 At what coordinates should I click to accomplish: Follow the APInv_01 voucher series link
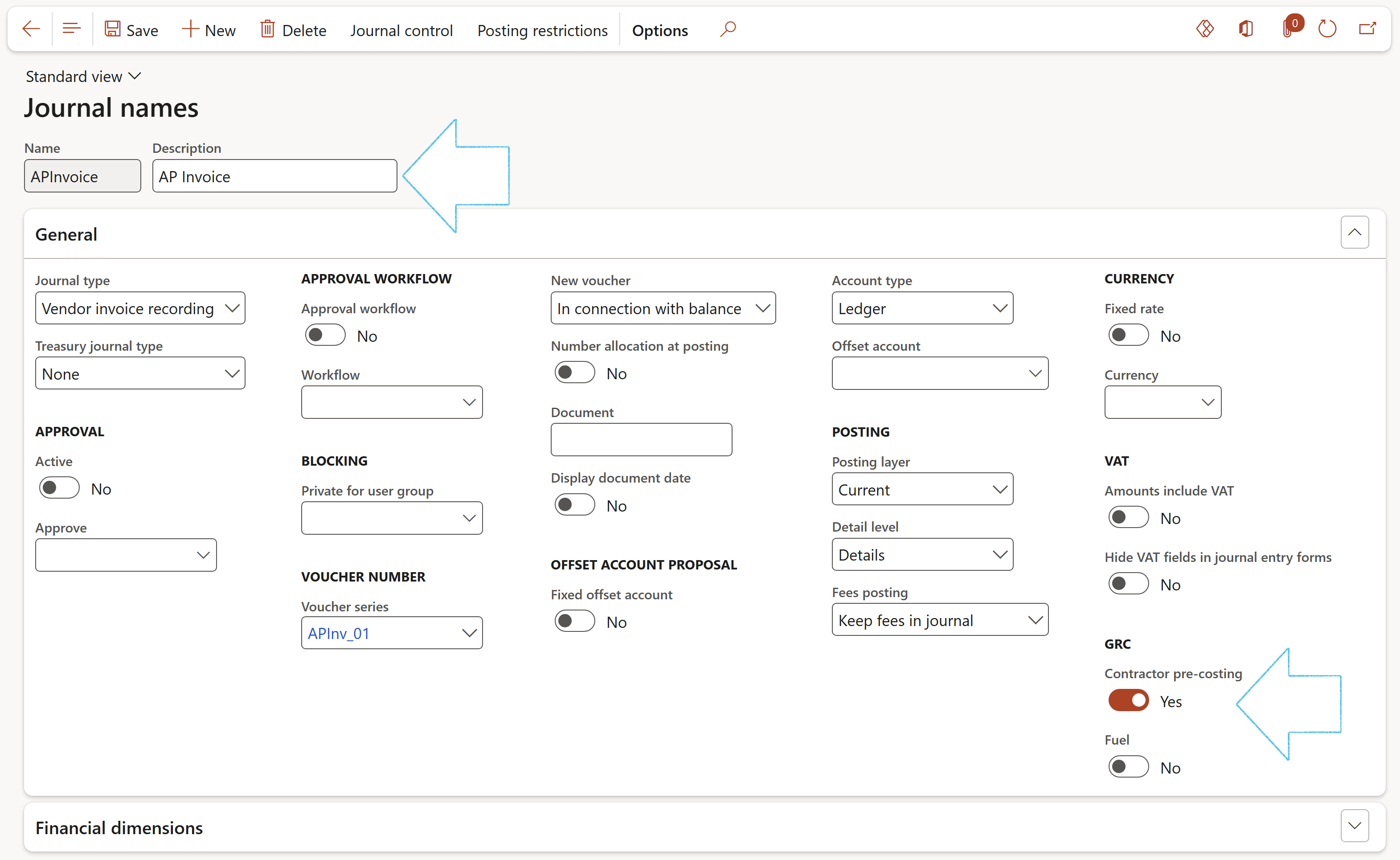coord(338,633)
